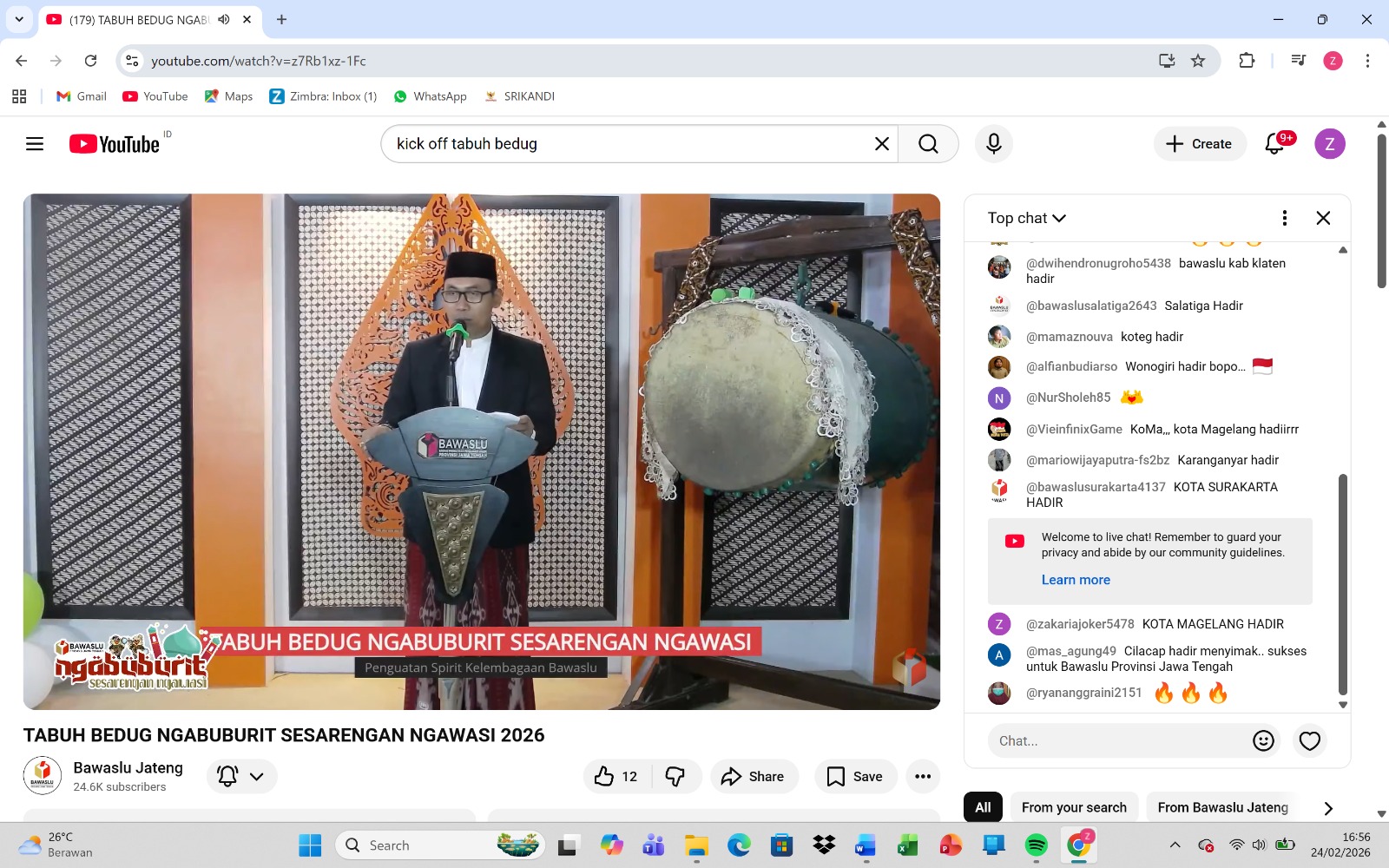Clear the search box text
Image resolution: width=1389 pixels, height=868 pixels.
[881, 144]
